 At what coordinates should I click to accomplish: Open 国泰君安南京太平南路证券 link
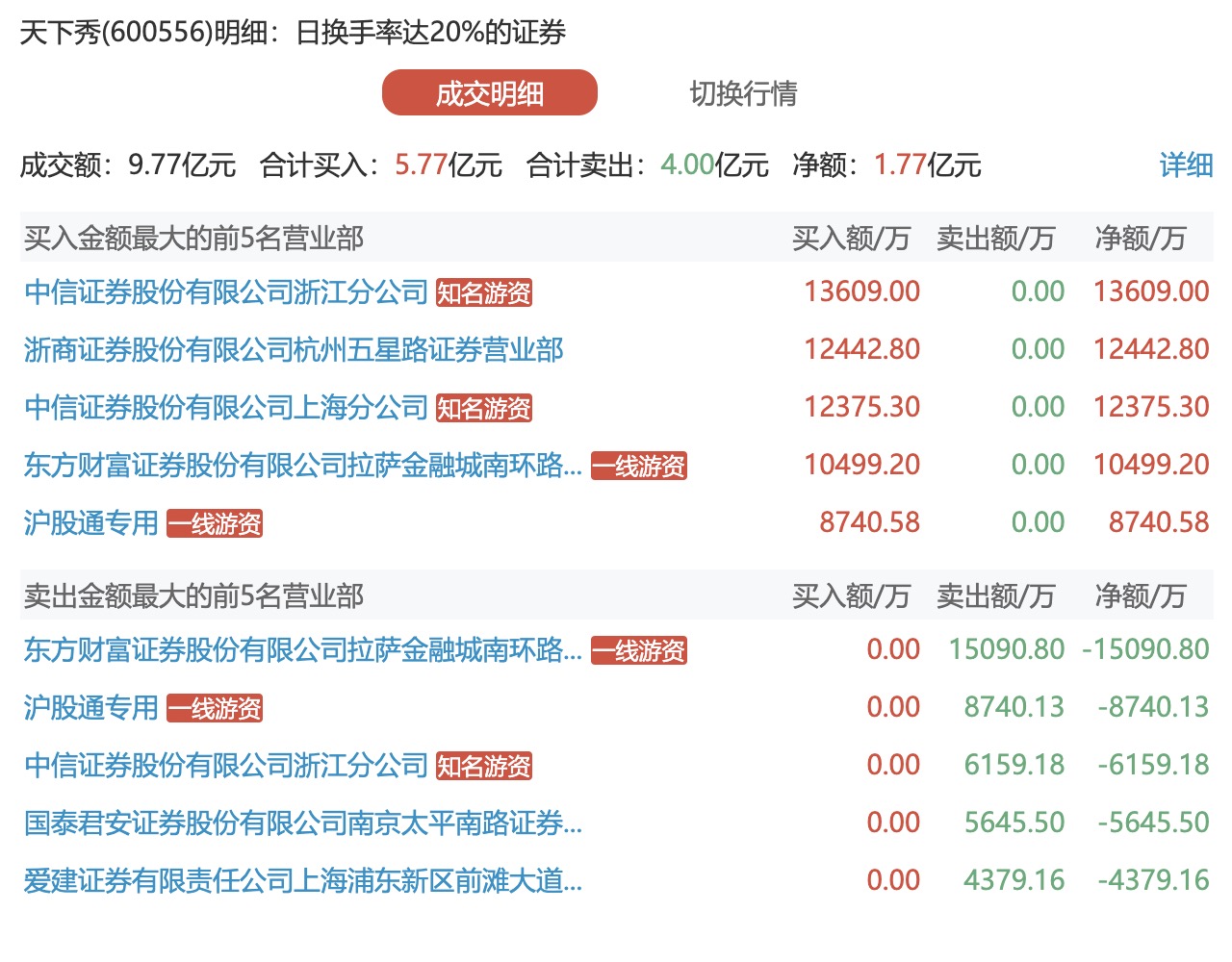click(303, 823)
